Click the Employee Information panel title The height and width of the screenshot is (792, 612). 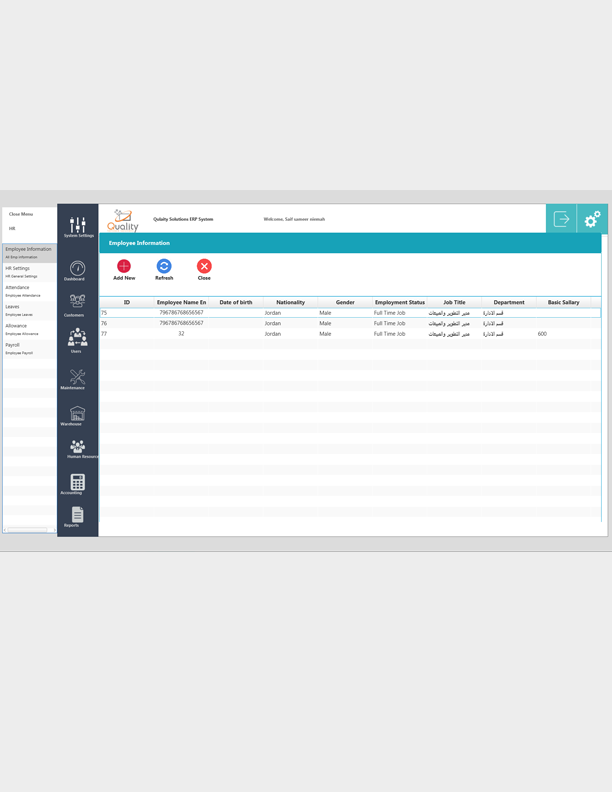[139, 243]
